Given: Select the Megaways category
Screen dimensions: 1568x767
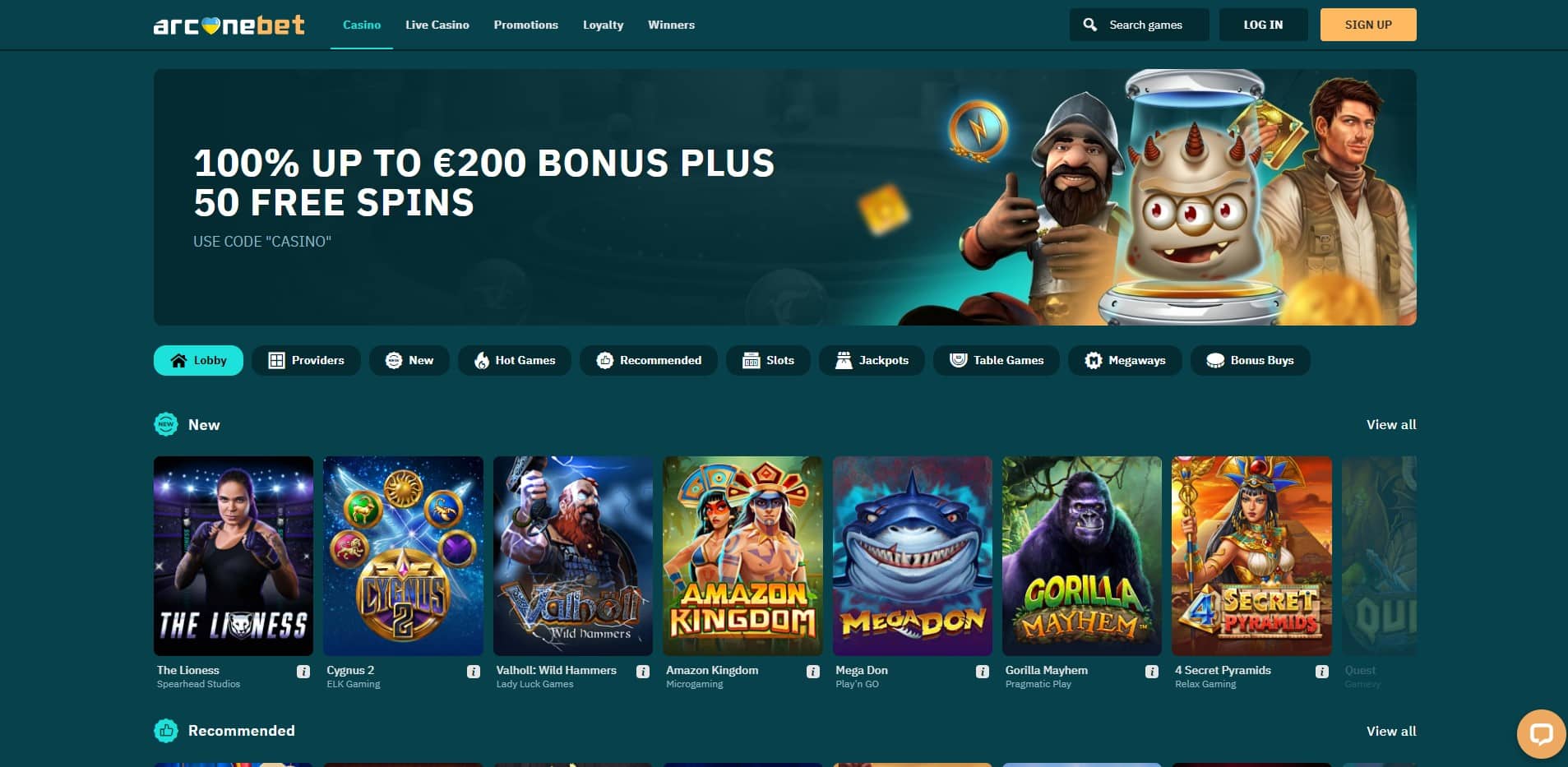Looking at the screenshot, I should [x=1125, y=360].
